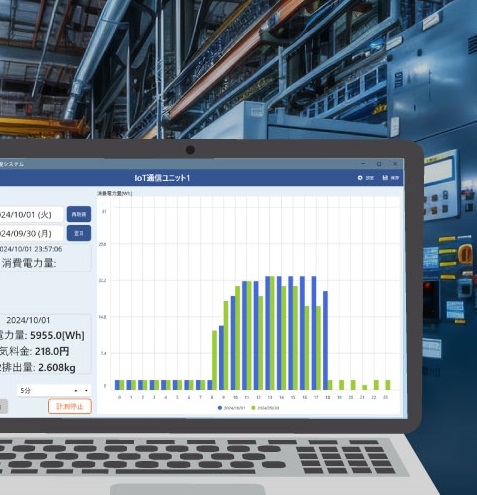
Task: Select the 2024/10/01 (火) date field
Action: coord(31,214)
